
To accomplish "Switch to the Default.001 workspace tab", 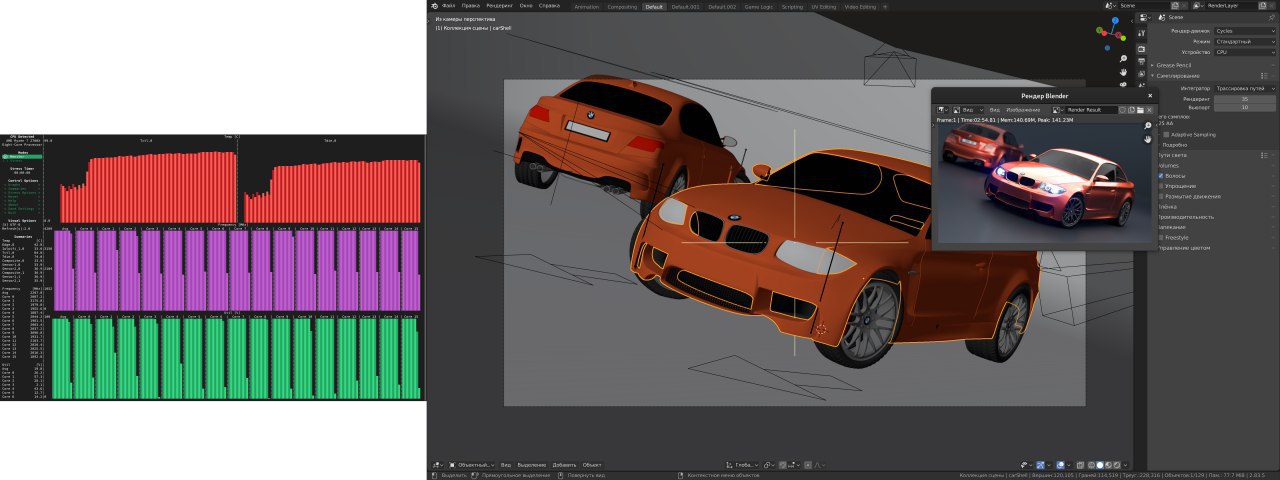I will pos(686,6).
